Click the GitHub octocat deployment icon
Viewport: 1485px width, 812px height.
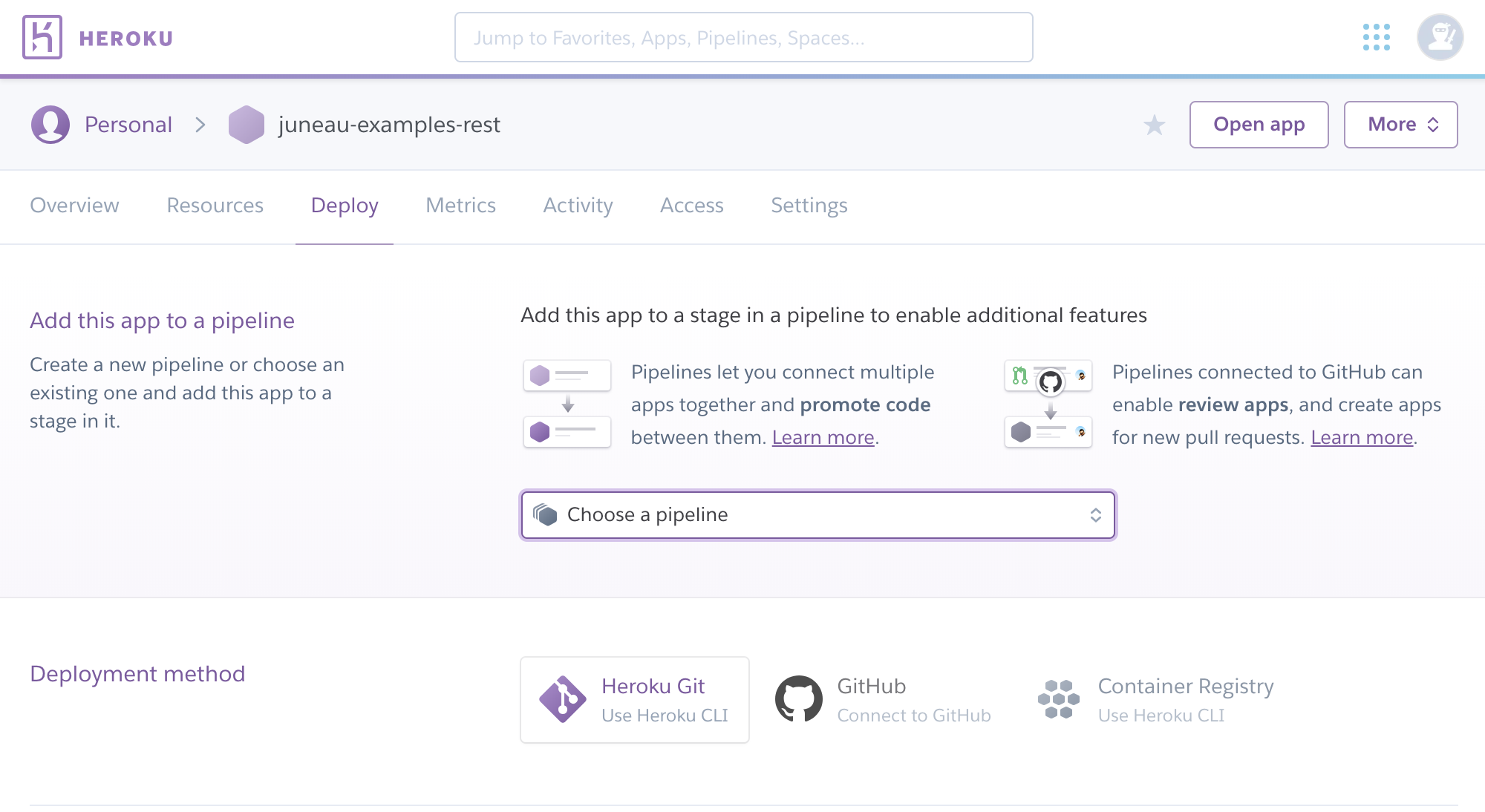[x=798, y=699]
